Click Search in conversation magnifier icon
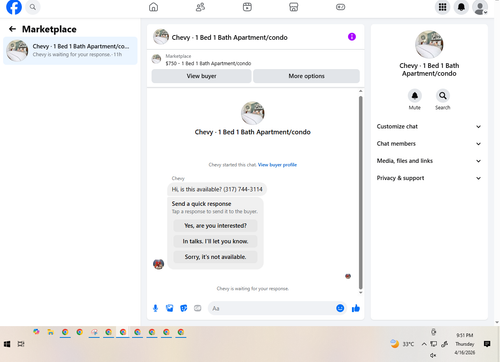Screen dimensions: 500x362 (443, 96)
